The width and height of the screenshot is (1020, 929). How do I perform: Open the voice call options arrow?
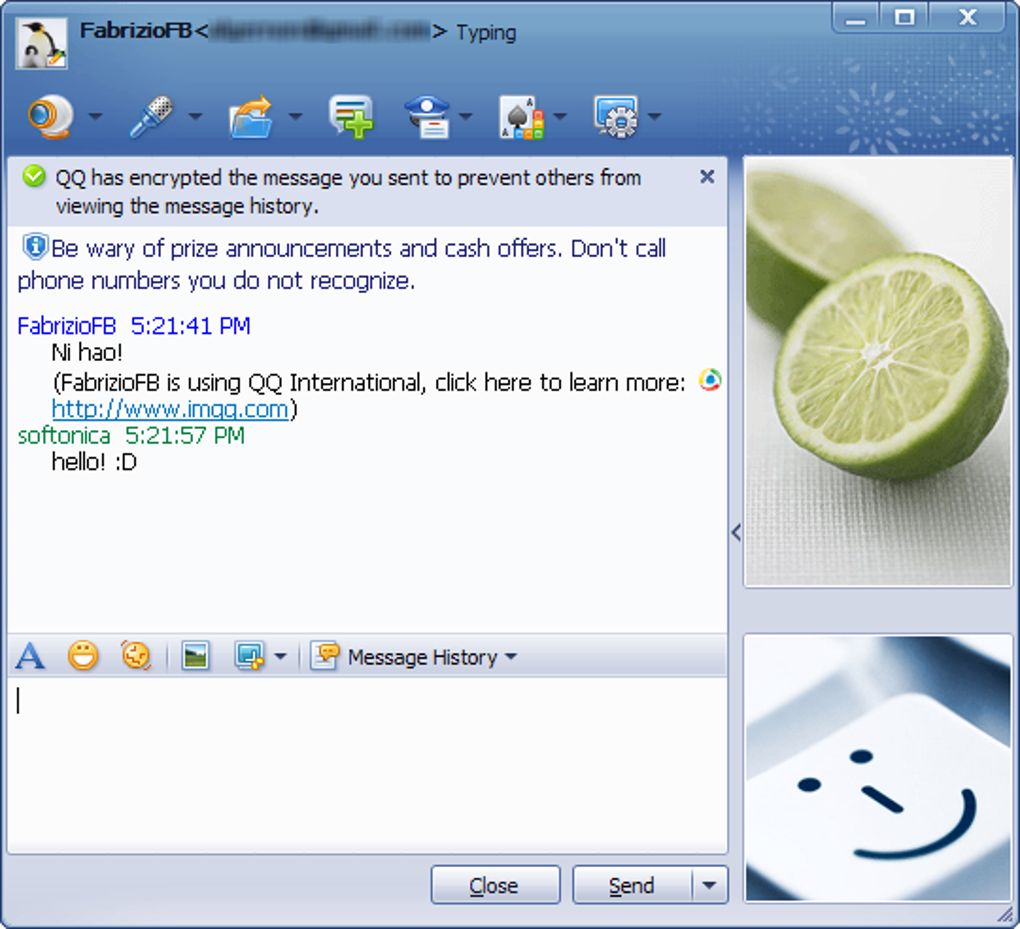pos(196,117)
